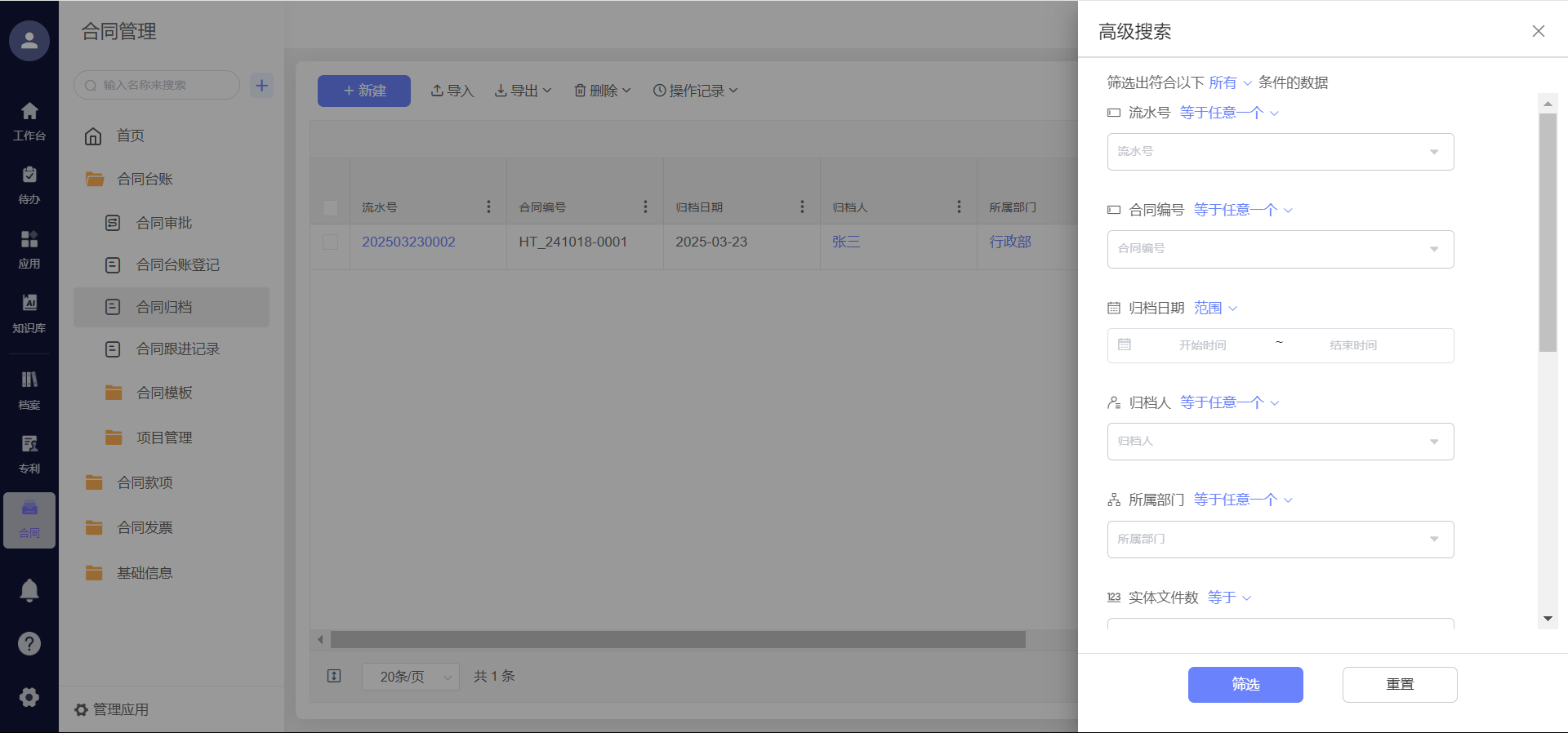Check the row checkbox for 202503230002
Image resolution: width=1568 pixels, height=733 pixels.
click(x=331, y=242)
